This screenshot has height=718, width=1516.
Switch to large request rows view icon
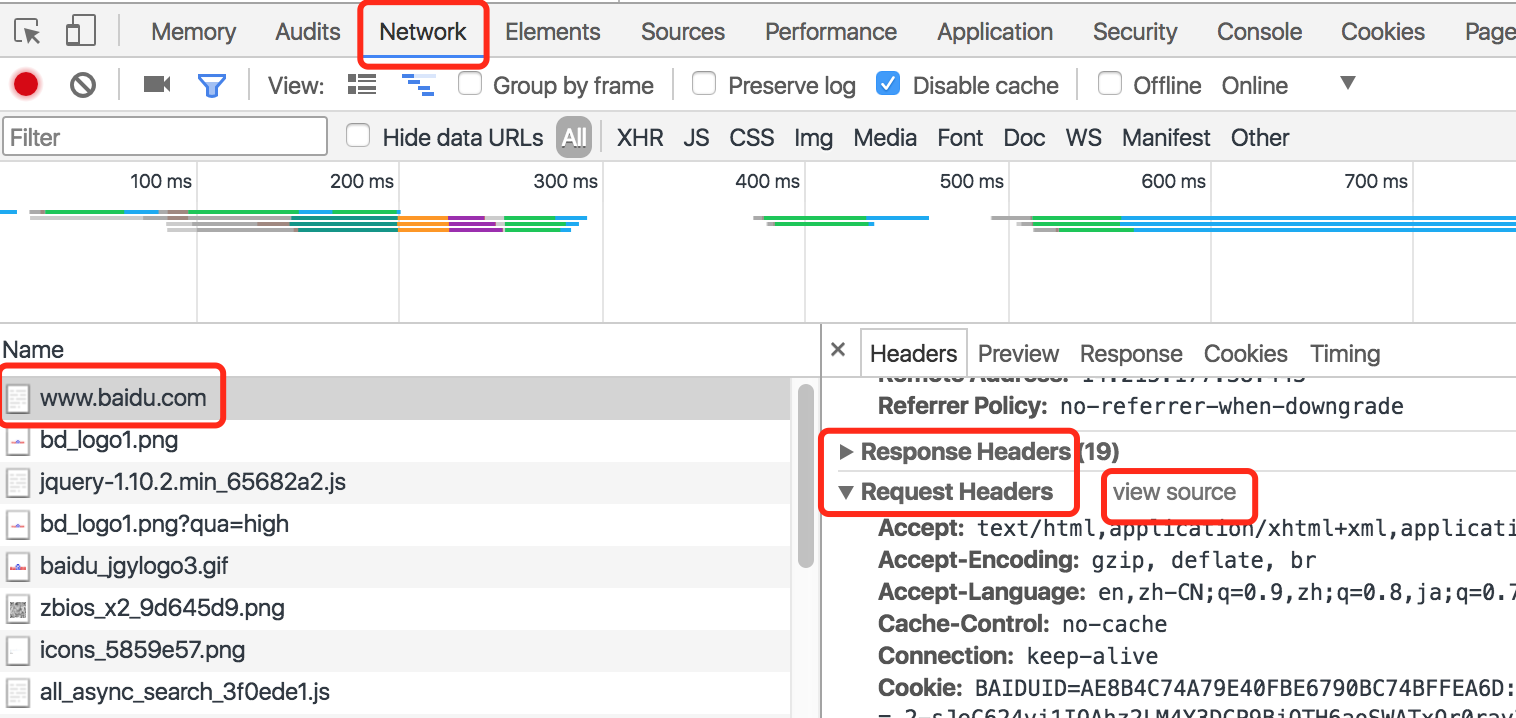click(362, 85)
